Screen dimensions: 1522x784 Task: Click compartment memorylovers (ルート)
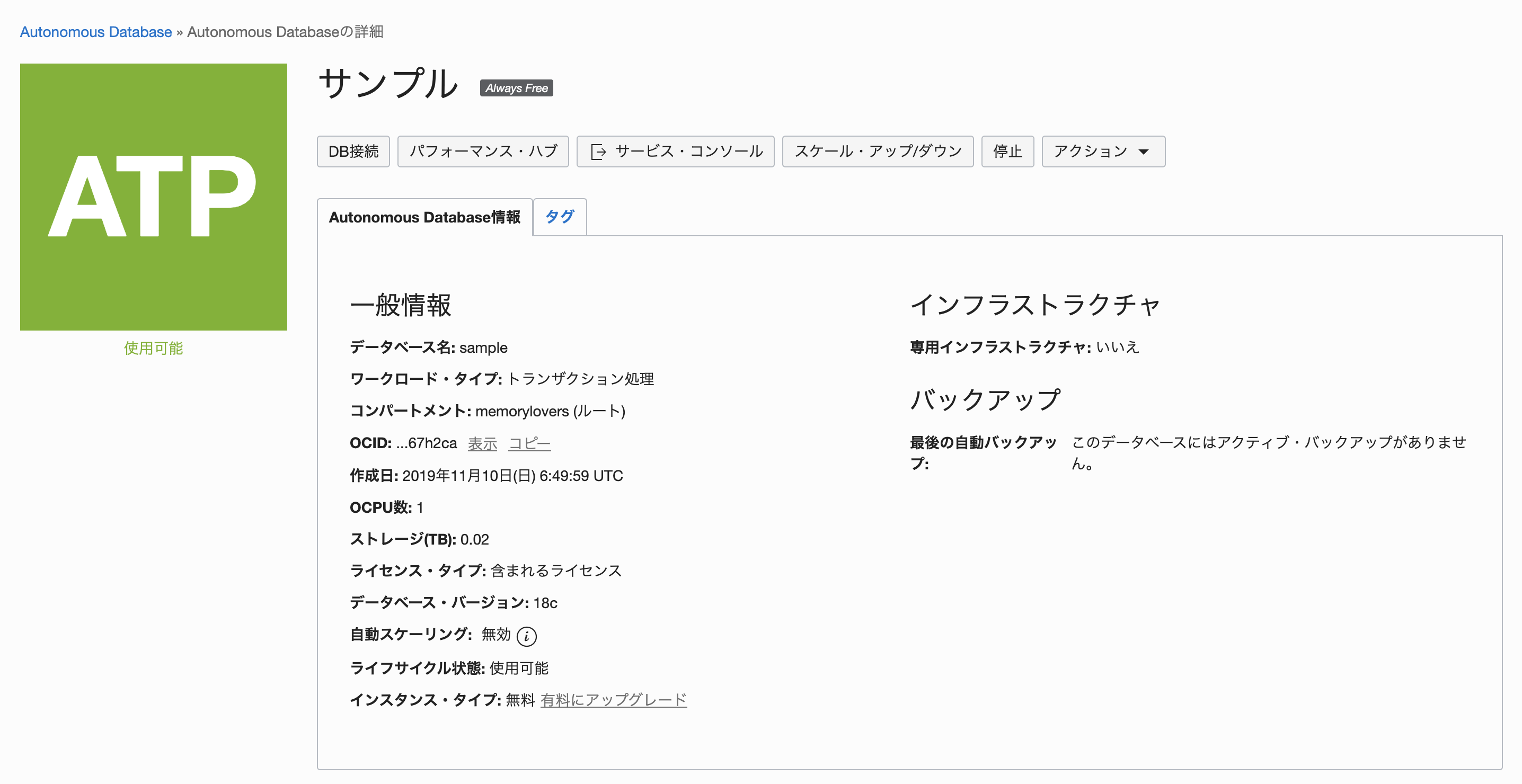point(550,411)
